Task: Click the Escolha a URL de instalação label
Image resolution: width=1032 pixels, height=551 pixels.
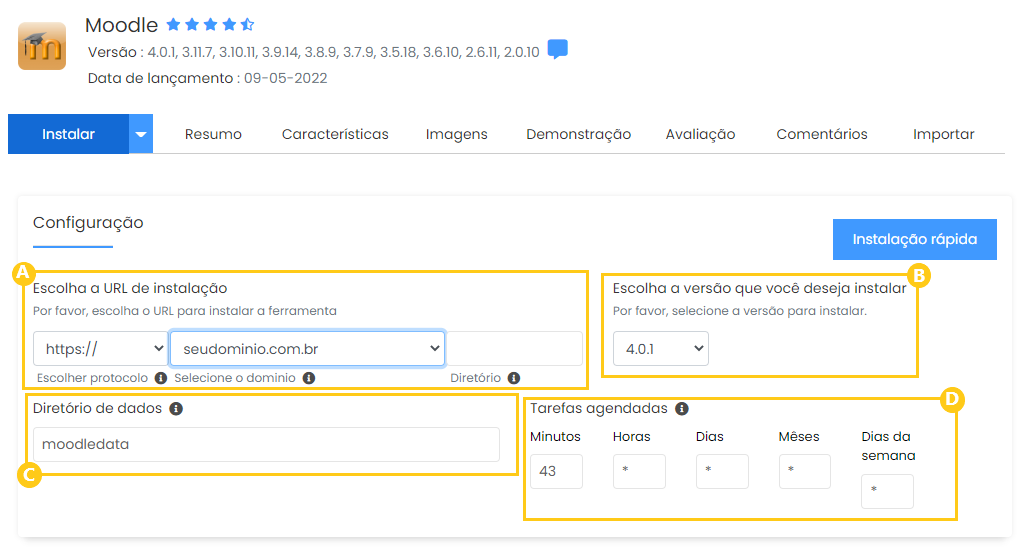Action: pos(130,288)
